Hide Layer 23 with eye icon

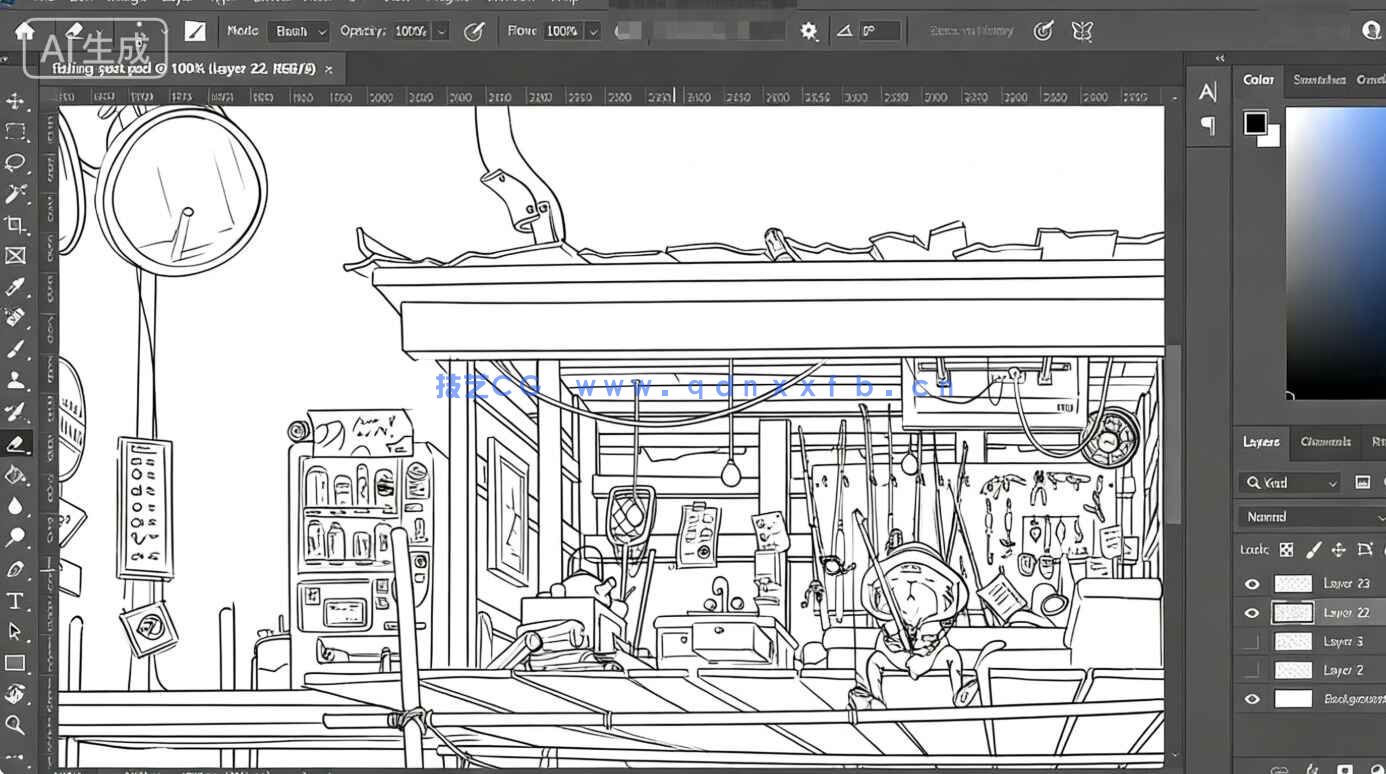(1252, 584)
